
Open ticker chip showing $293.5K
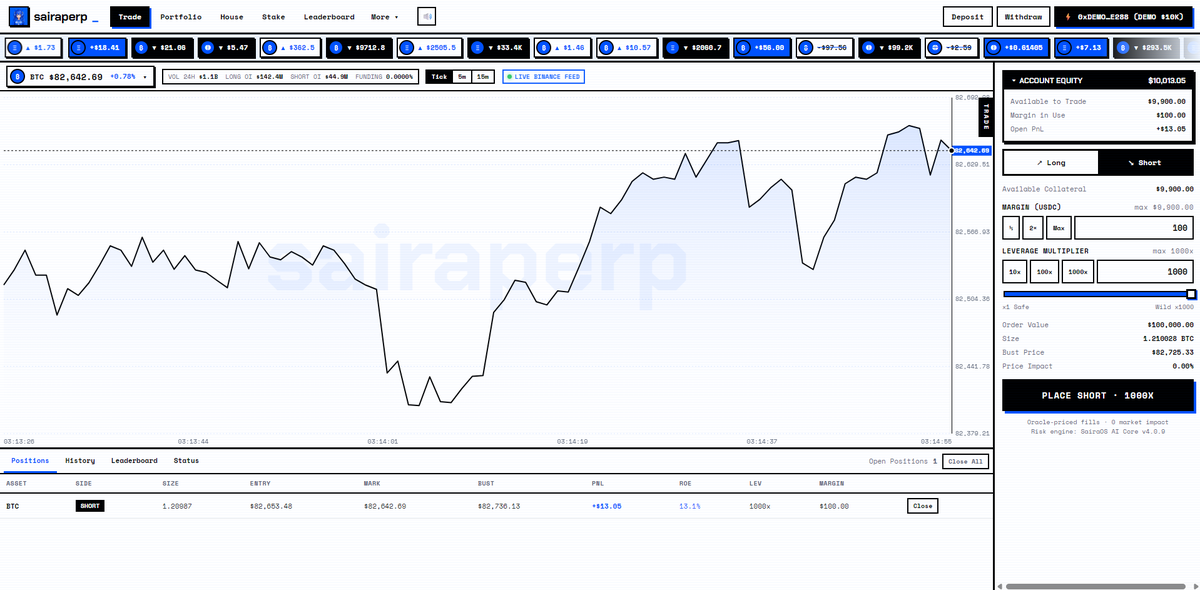pyautogui.click(x=1145, y=47)
